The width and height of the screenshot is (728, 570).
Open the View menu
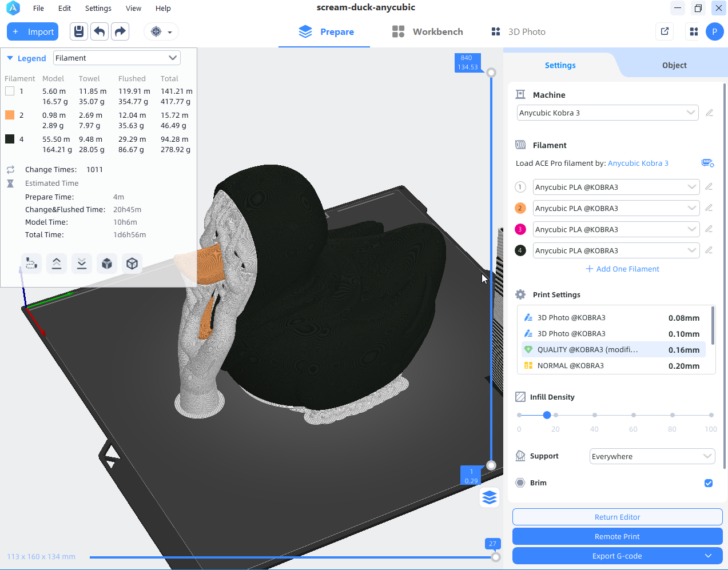(133, 8)
